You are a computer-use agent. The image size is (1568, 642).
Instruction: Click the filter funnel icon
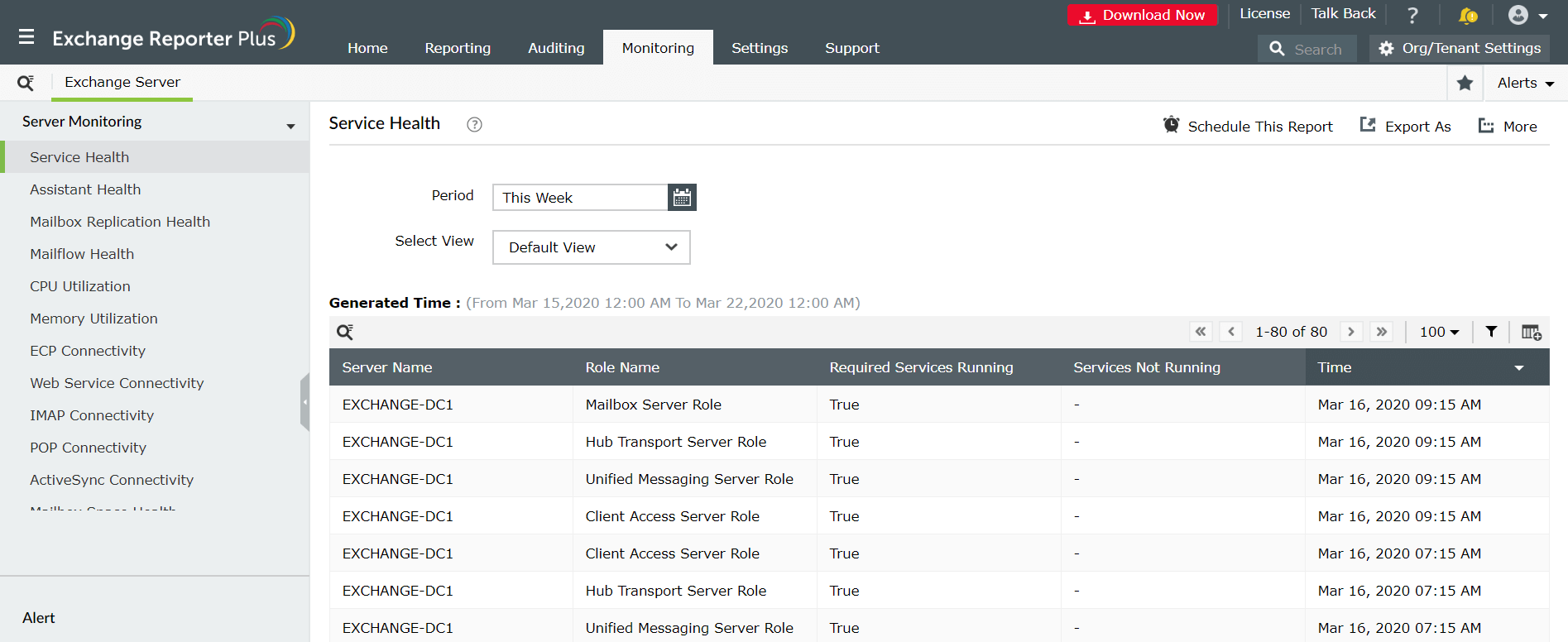(x=1491, y=332)
